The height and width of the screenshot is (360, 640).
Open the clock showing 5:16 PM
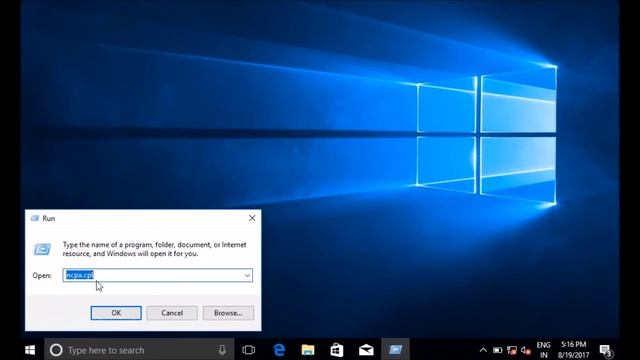point(573,350)
